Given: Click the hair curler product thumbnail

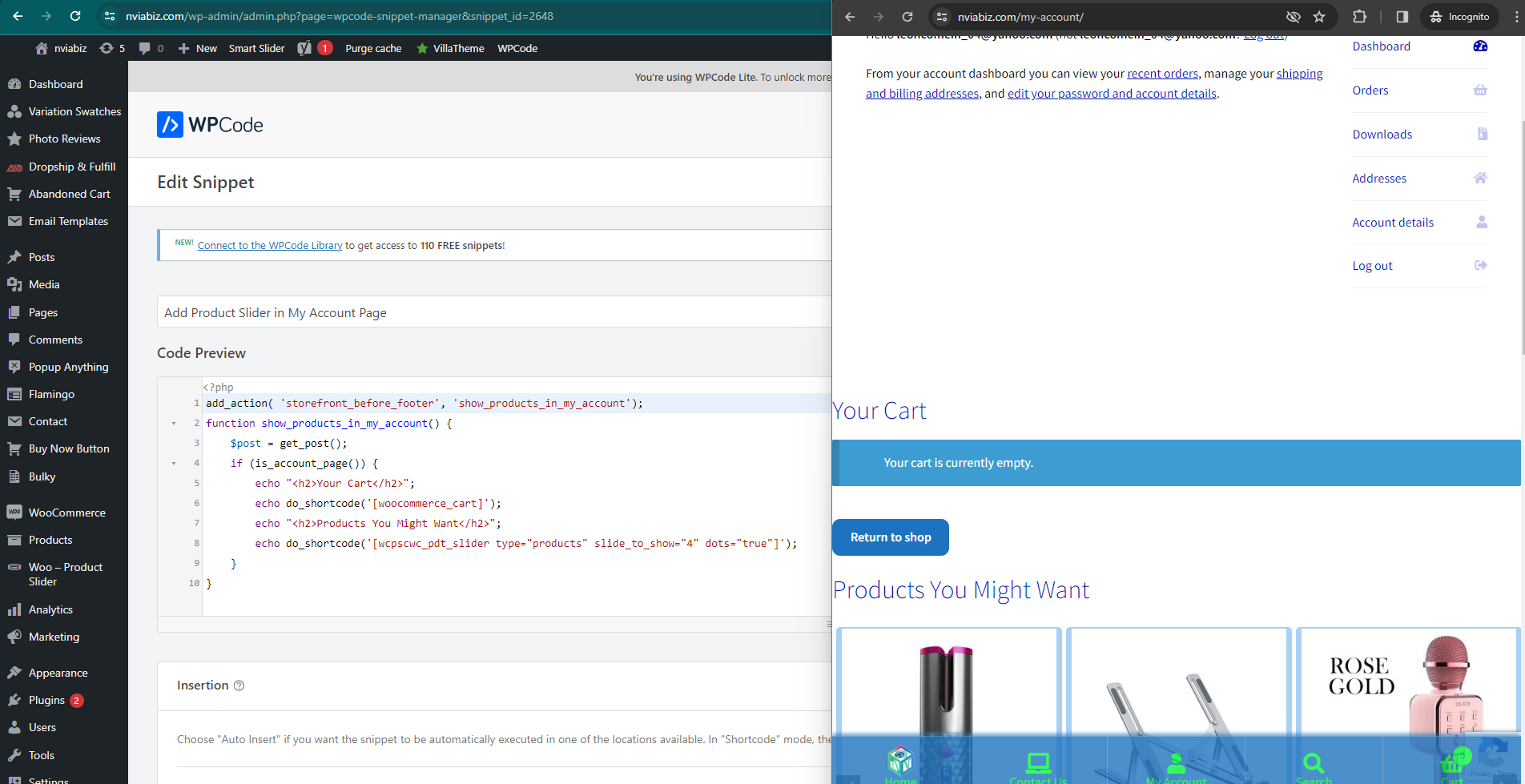Looking at the screenshot, I should 948,705.
